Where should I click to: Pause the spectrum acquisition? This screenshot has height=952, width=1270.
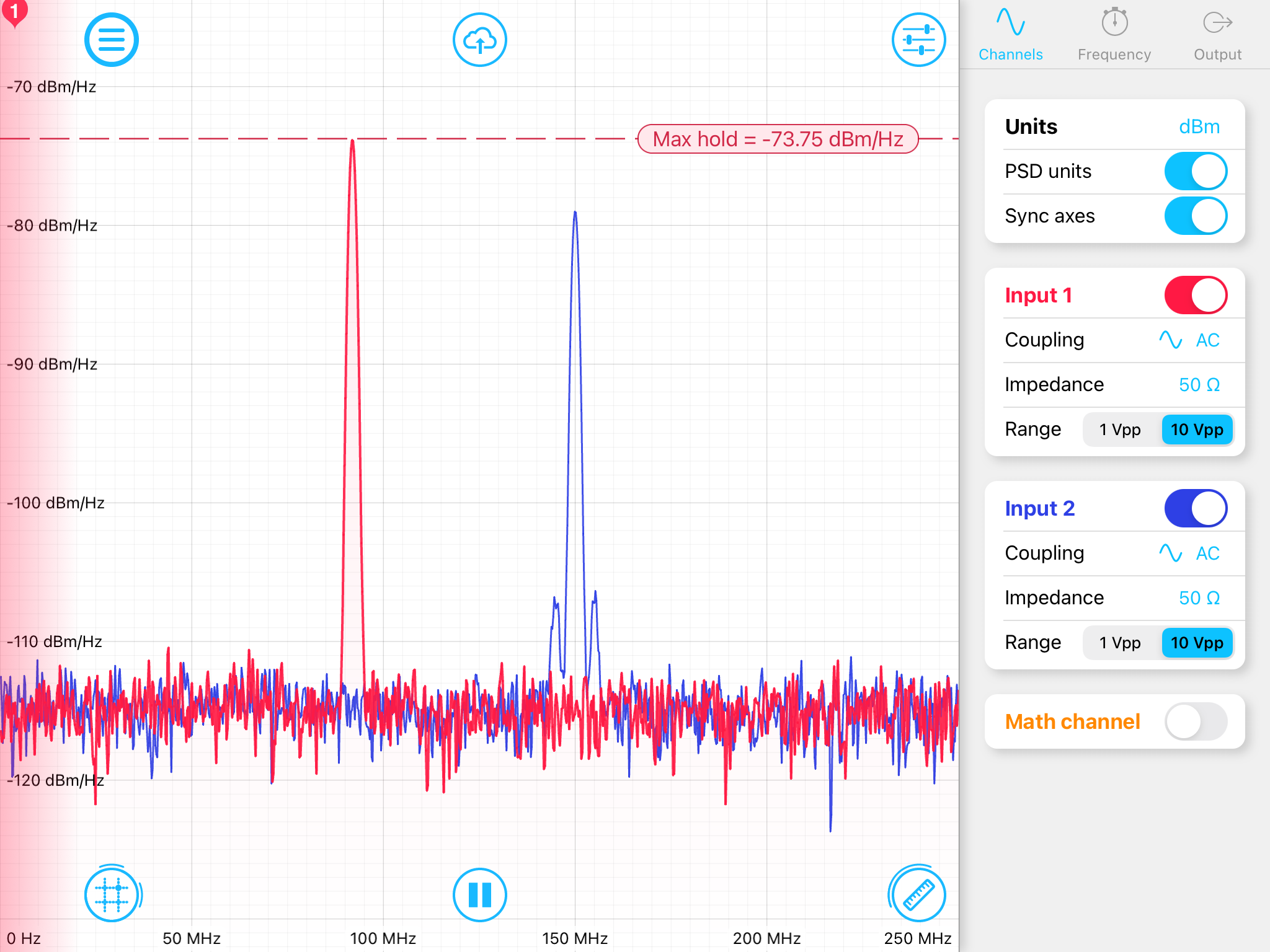click(x=479, y=895)
